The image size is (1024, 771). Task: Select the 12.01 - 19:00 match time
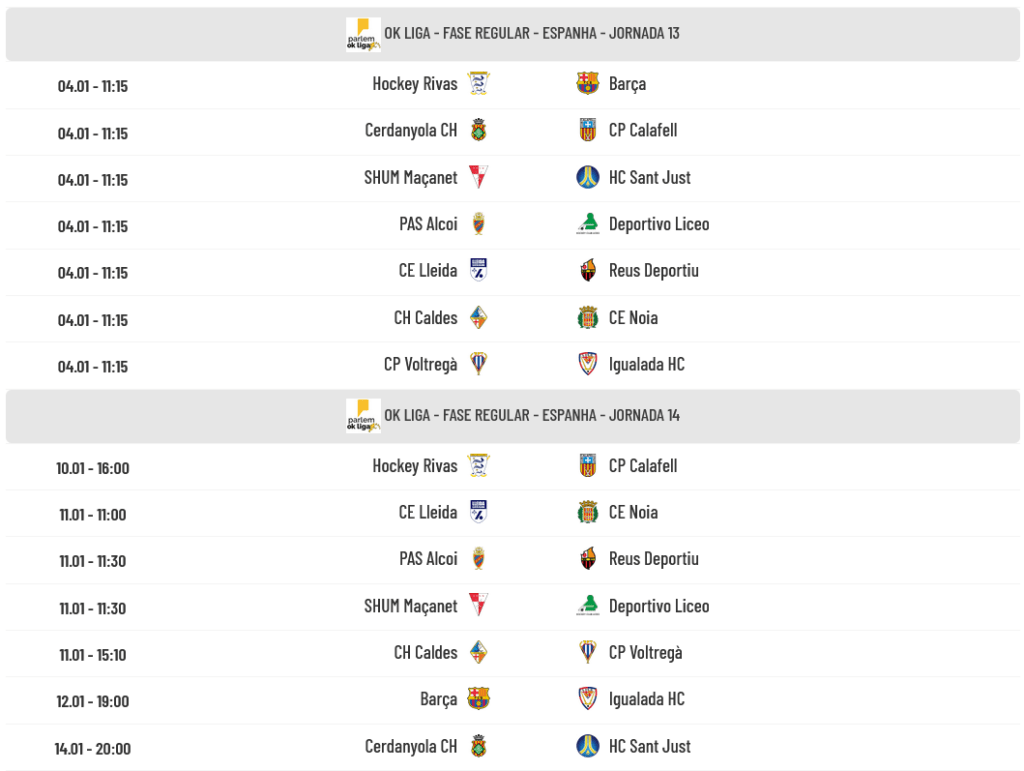click(x=93, y=701)
